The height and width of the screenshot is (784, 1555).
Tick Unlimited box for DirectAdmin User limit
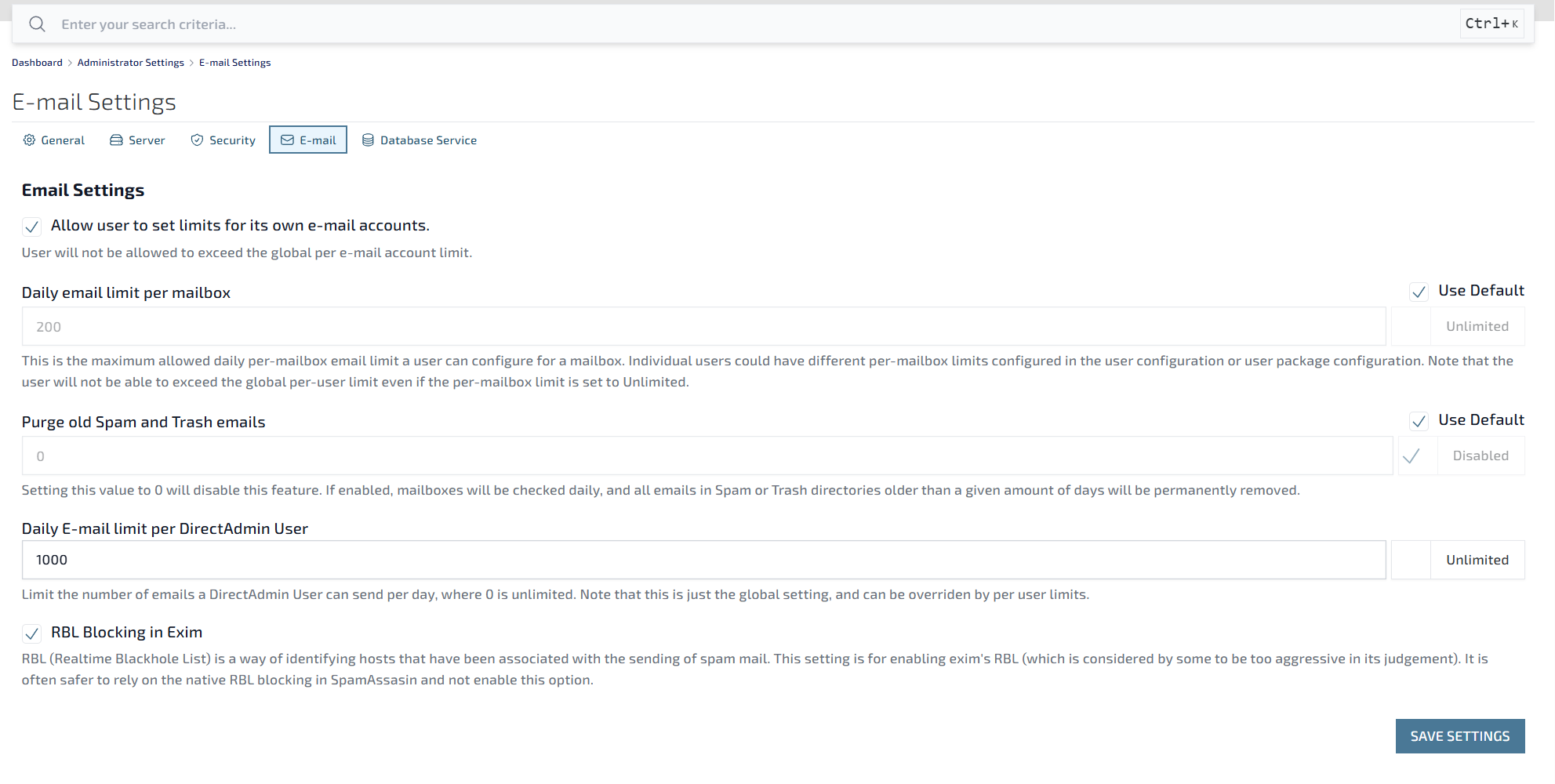[x=1411, y=560]
